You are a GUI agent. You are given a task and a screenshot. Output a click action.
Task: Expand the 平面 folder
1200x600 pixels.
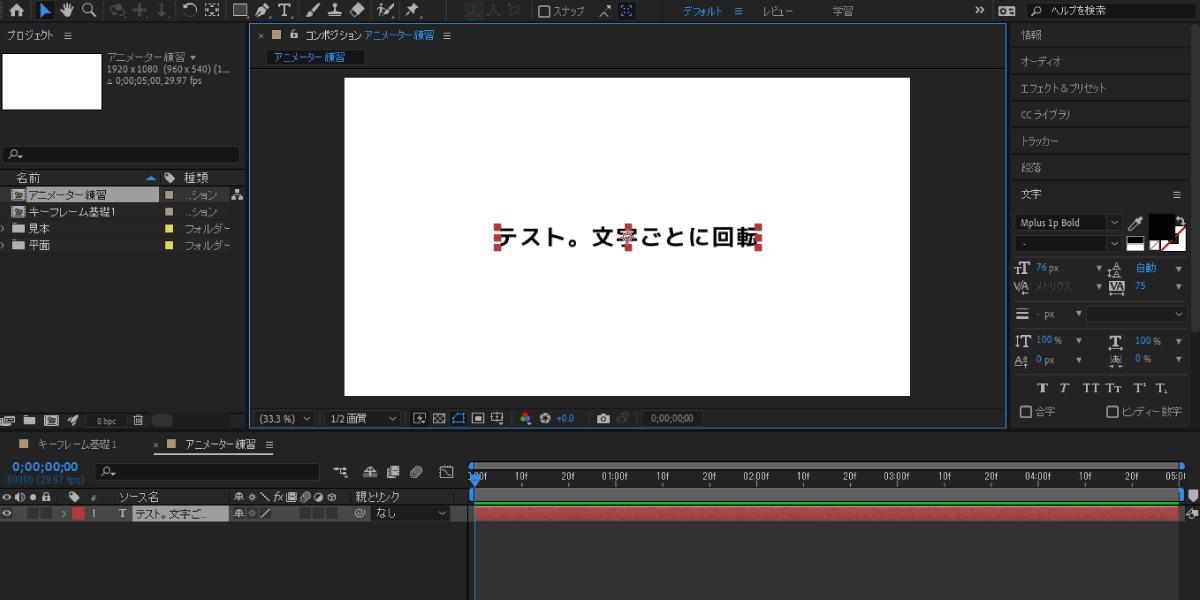pyautogui.click(x=5, y=245)
